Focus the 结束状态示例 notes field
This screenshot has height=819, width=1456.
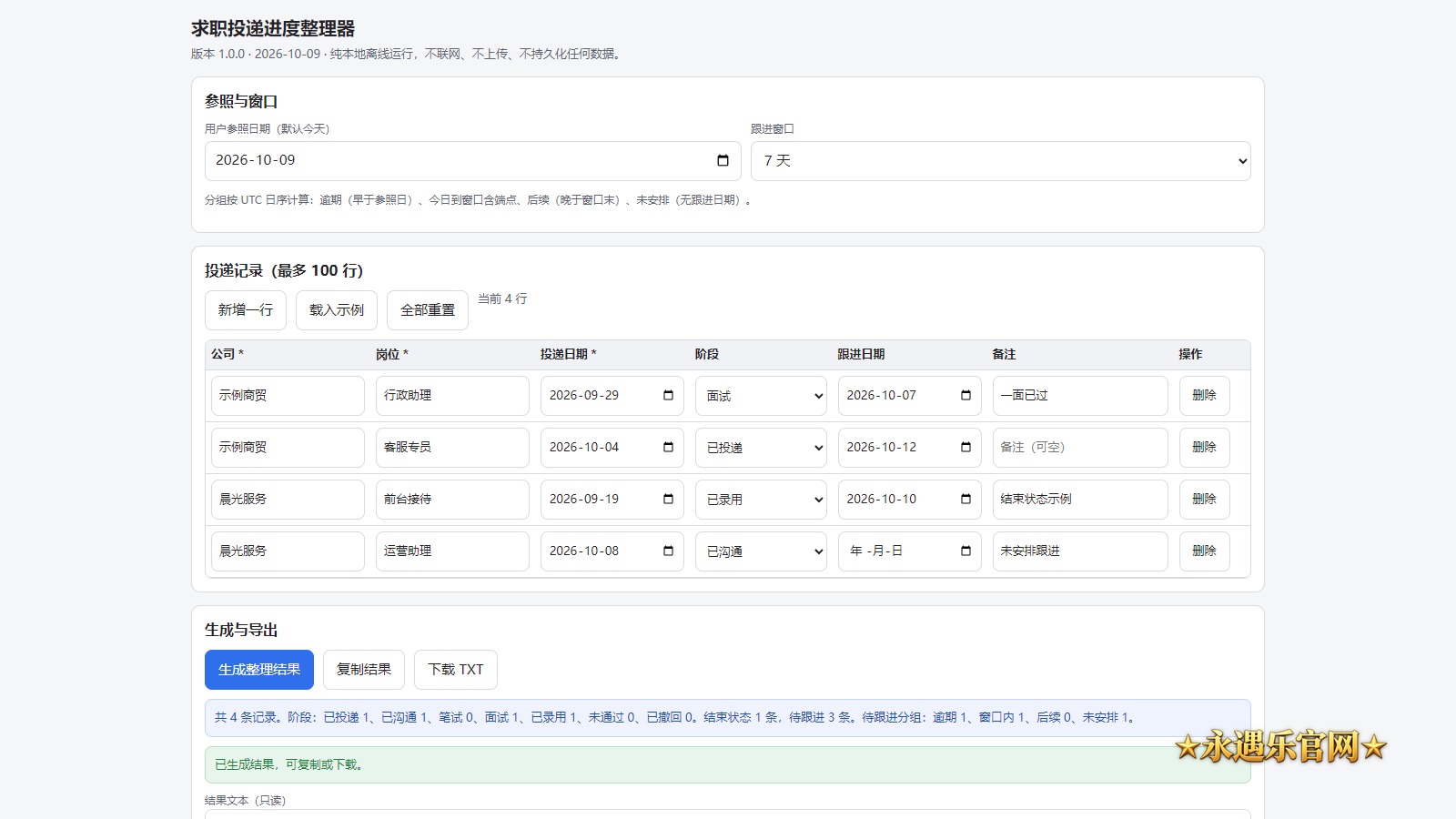(1080, 500)
